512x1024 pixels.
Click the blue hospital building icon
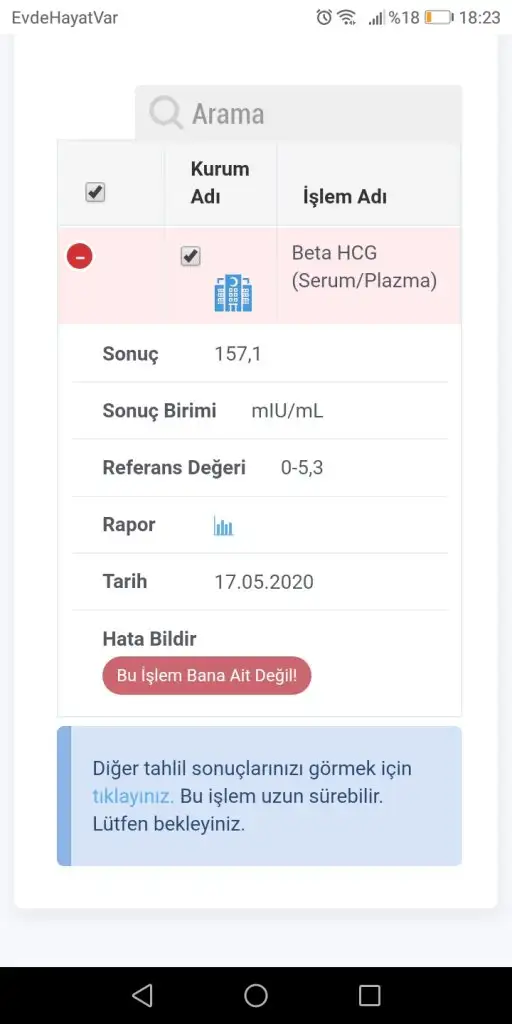click(233, 293)
